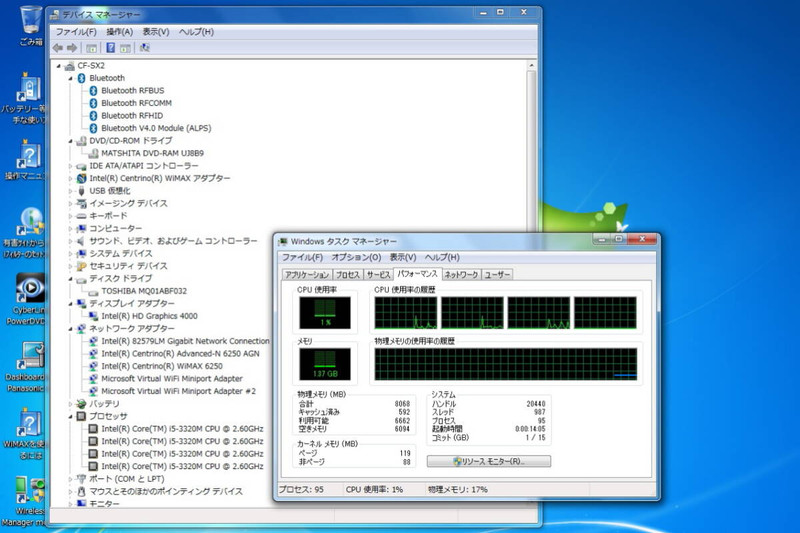
Task: Click the メモリ gauge showing 1.37 GB
Action: coord(325,364)
